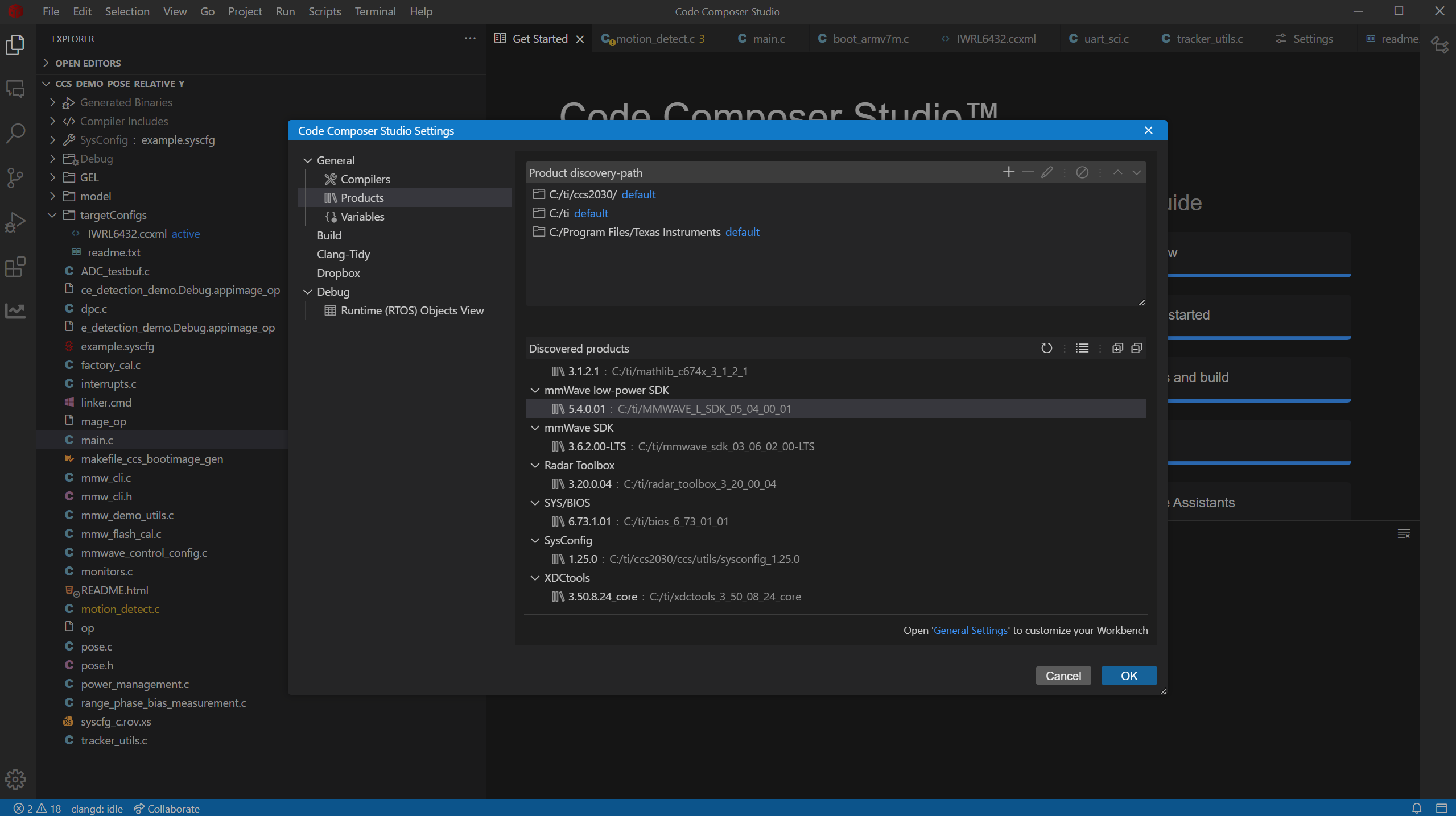Click OK button in settings dialog

click(1129, 676)
